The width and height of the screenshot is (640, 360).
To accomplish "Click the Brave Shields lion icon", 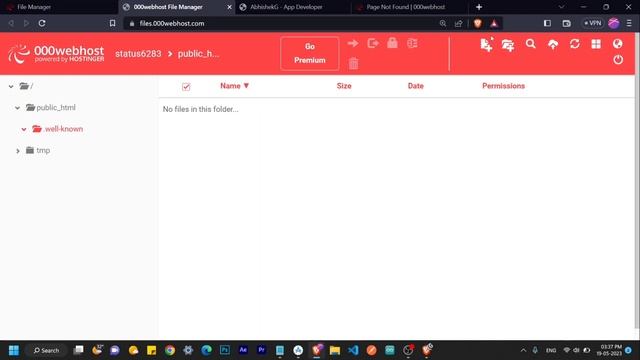I will (x=478, y=23).
